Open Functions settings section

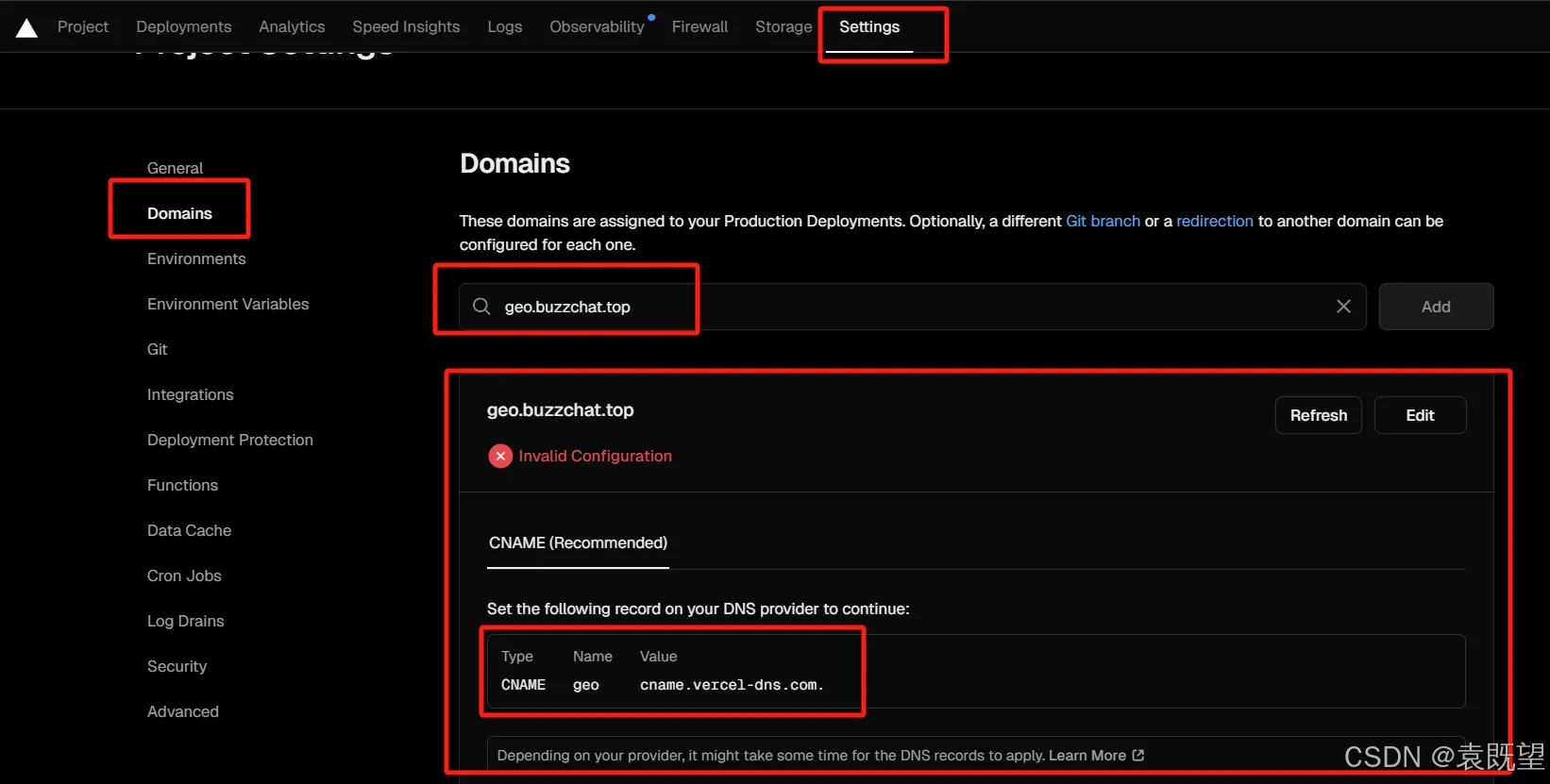[182, 485]
